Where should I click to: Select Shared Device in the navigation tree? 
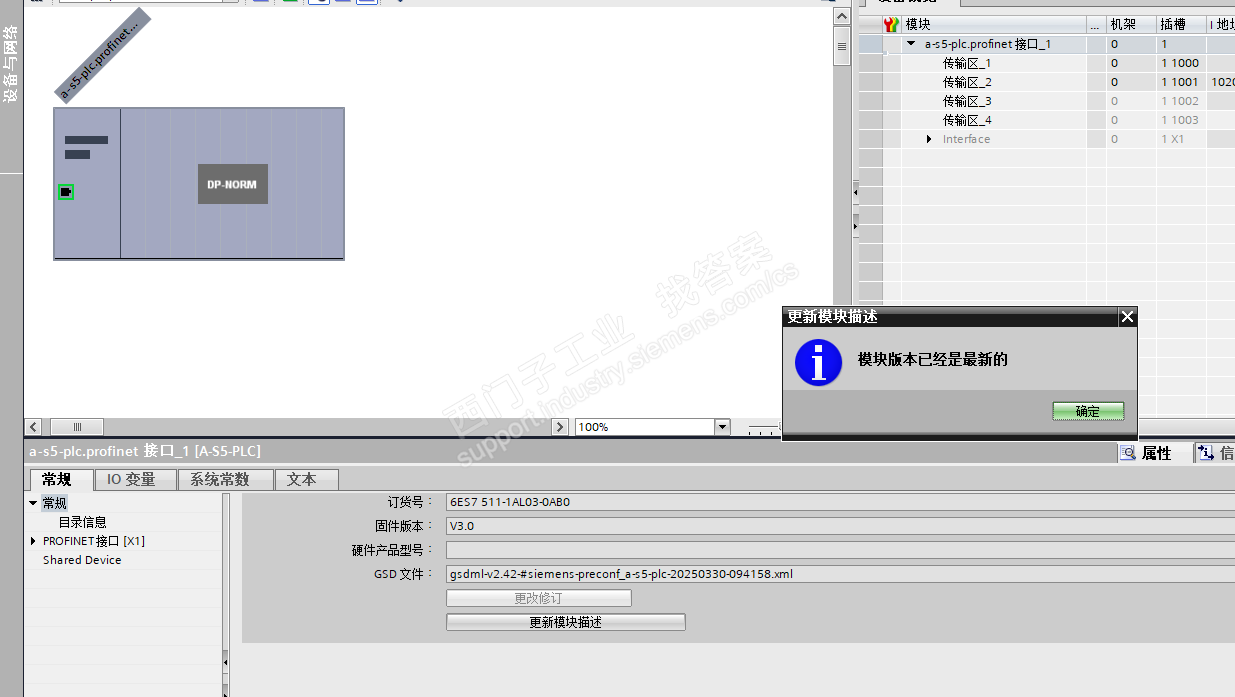click(x=82, y=560)
